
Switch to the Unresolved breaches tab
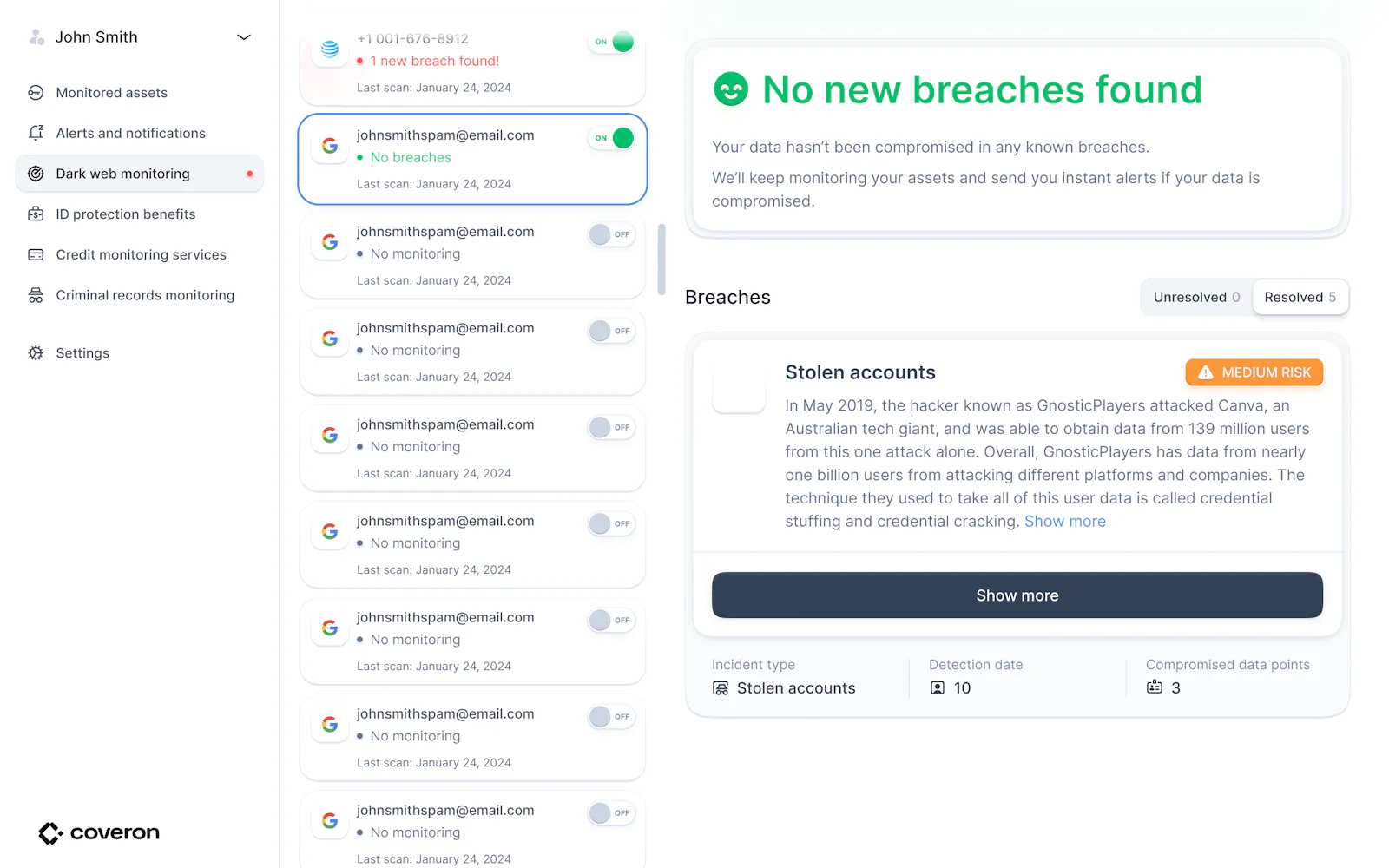pos(1196,297)
